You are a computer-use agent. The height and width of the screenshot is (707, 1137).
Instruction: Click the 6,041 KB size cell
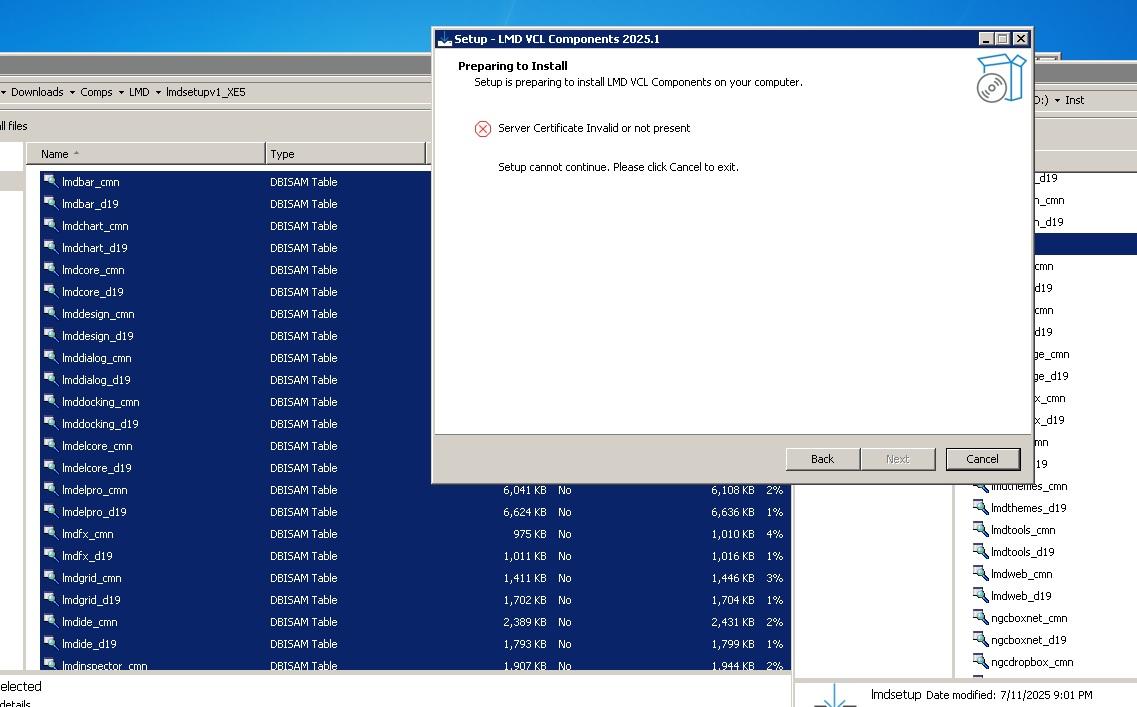click(x=524, y=490)
